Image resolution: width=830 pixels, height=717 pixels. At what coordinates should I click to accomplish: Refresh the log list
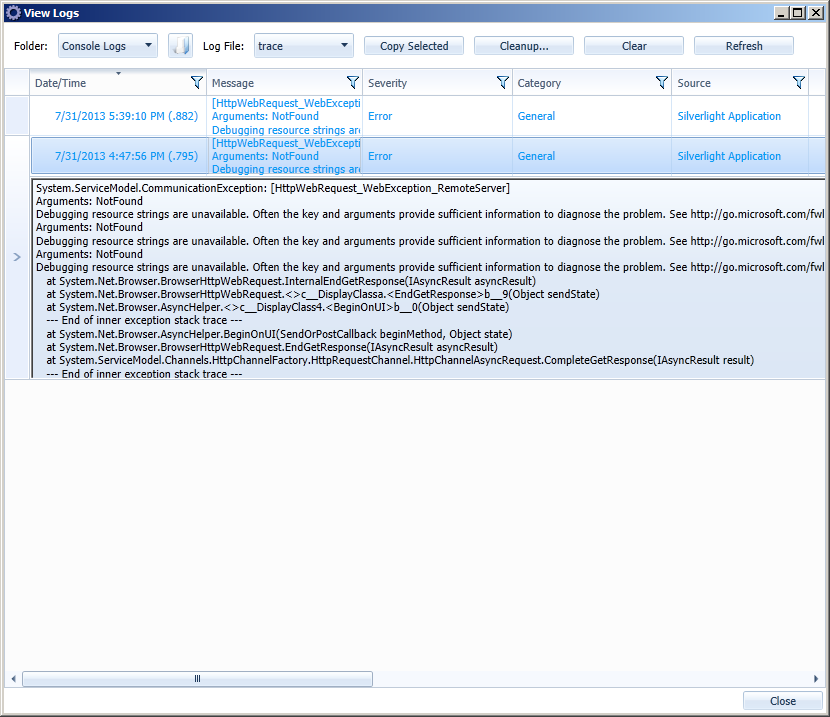click(743, 46)
